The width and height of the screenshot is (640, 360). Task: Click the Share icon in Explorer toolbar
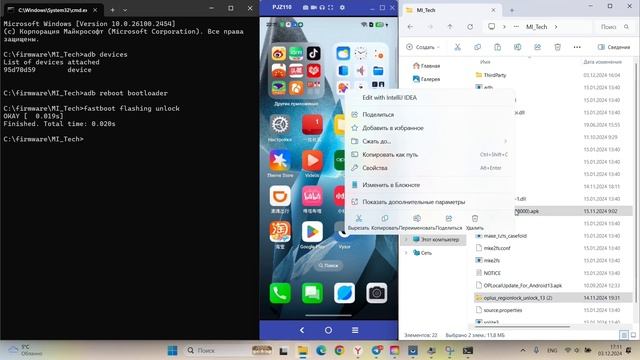tap(538, 47)
